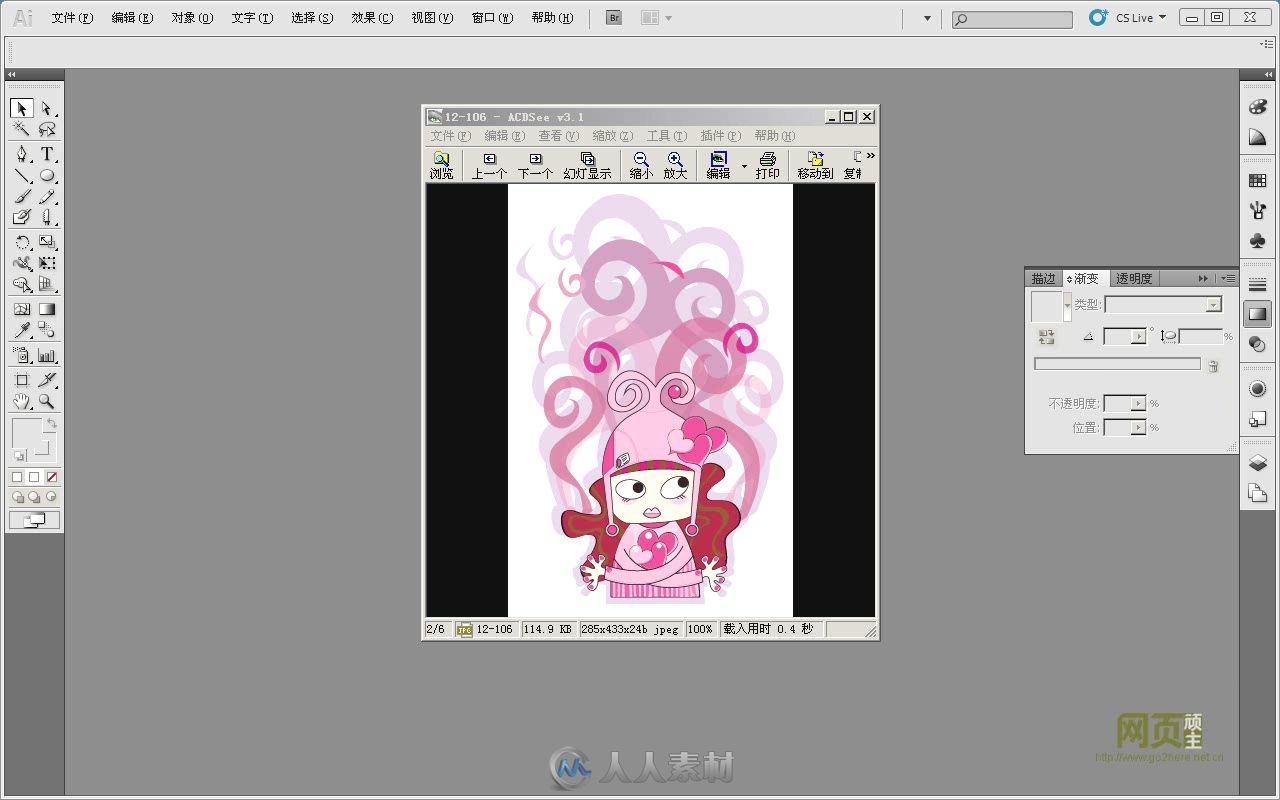This screenshot has width=1280, height=800.
Task: Swap fill and stroke colors
Action: [x=51, y=425]
